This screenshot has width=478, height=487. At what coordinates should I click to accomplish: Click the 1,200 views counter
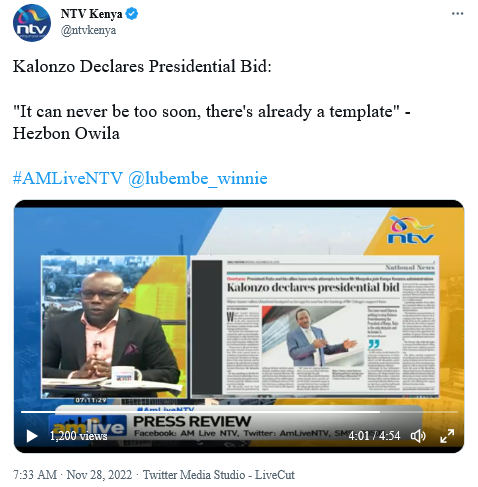point(79,436)
